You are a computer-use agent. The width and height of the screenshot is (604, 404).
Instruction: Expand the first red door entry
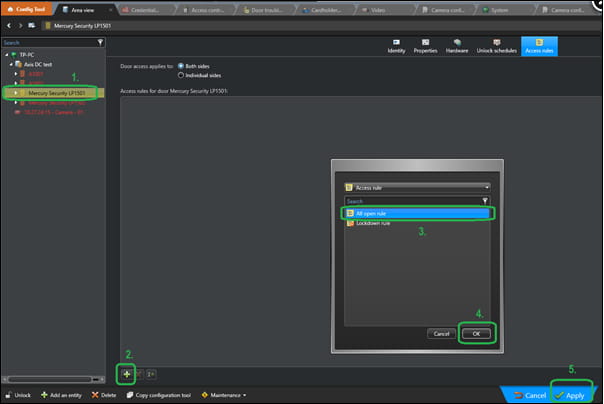point(16,74)
